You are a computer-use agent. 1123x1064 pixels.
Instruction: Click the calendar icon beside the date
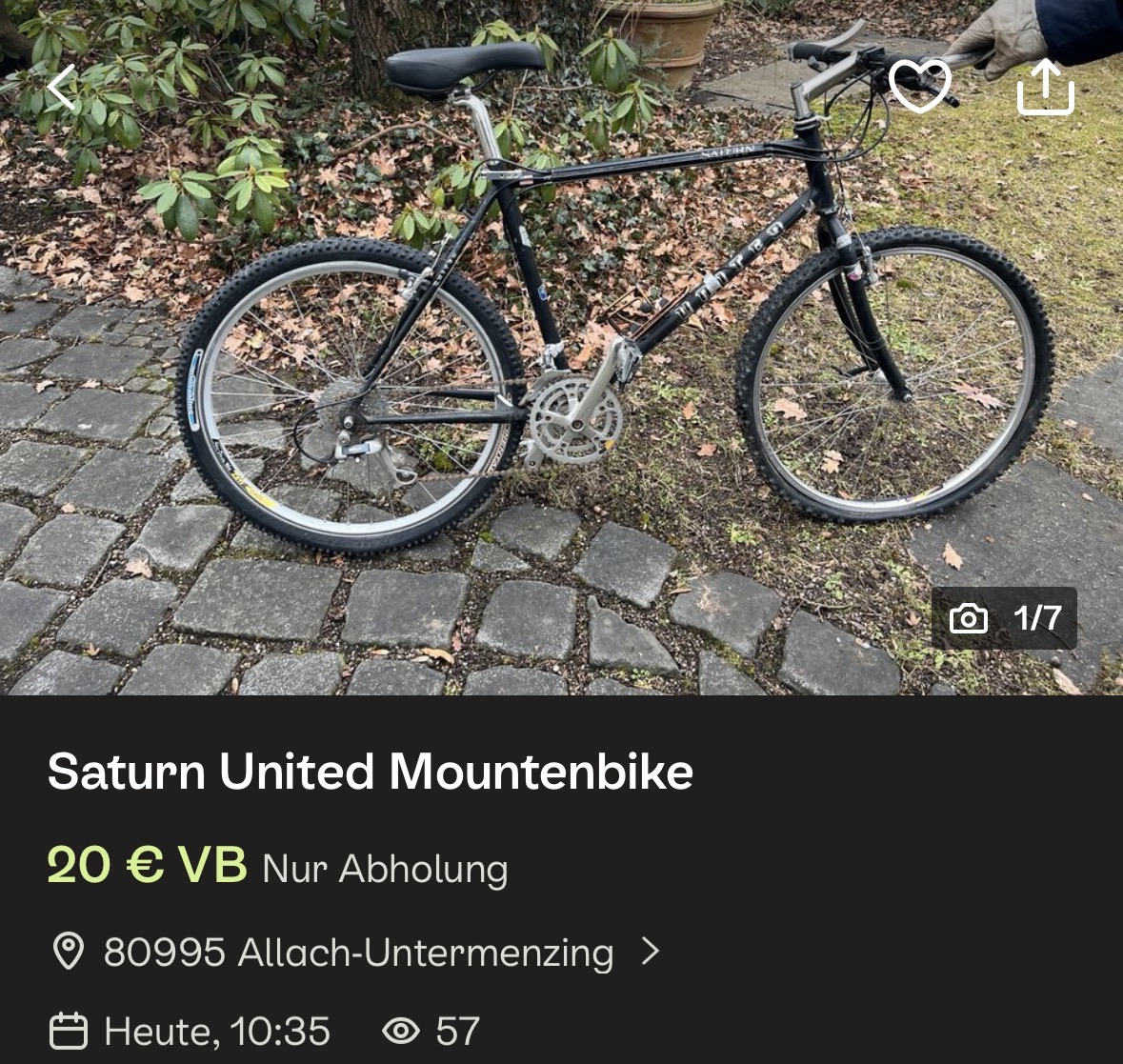coord(68,1031)
